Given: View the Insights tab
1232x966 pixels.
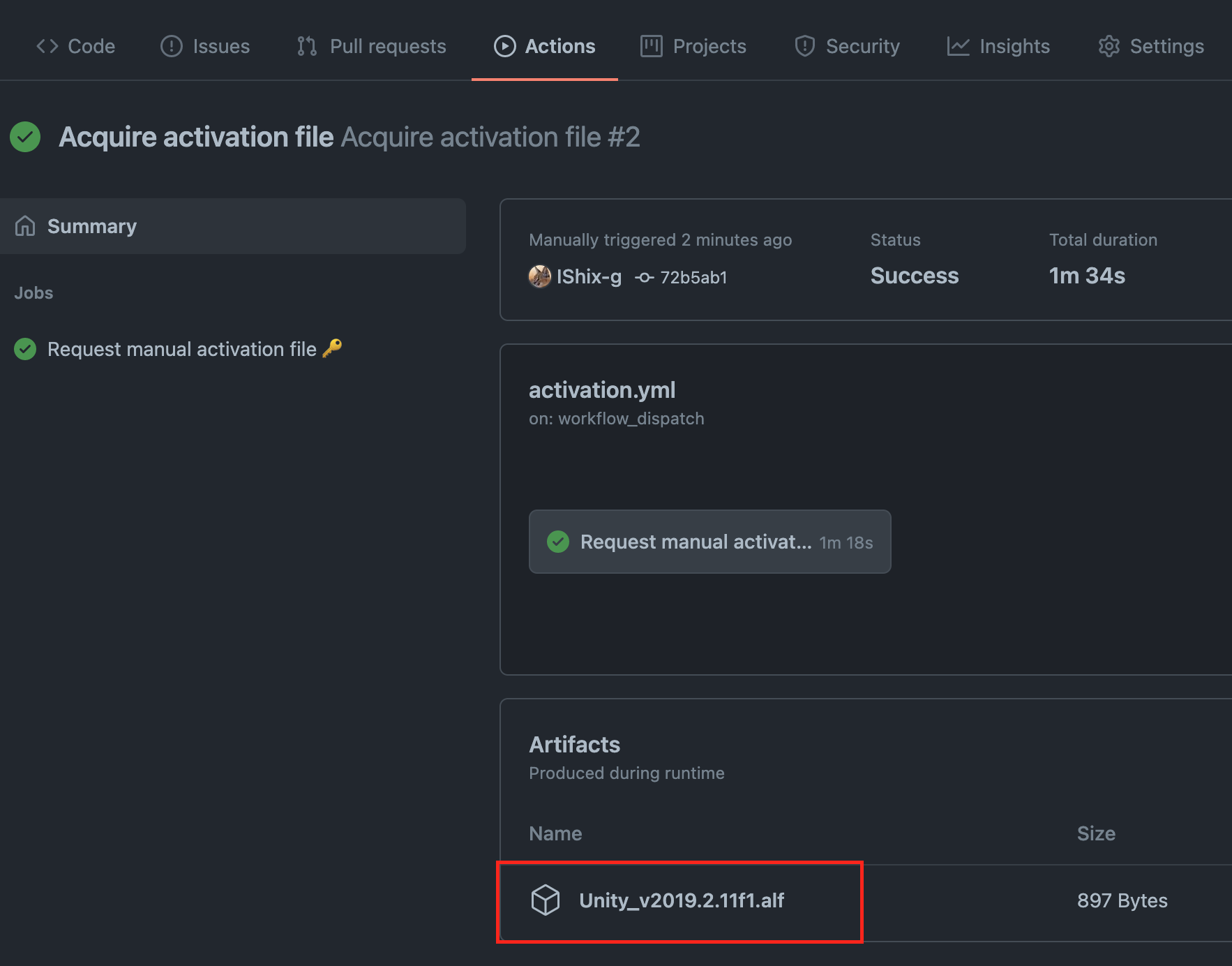Looking at the screenshot, I should 998,46.
